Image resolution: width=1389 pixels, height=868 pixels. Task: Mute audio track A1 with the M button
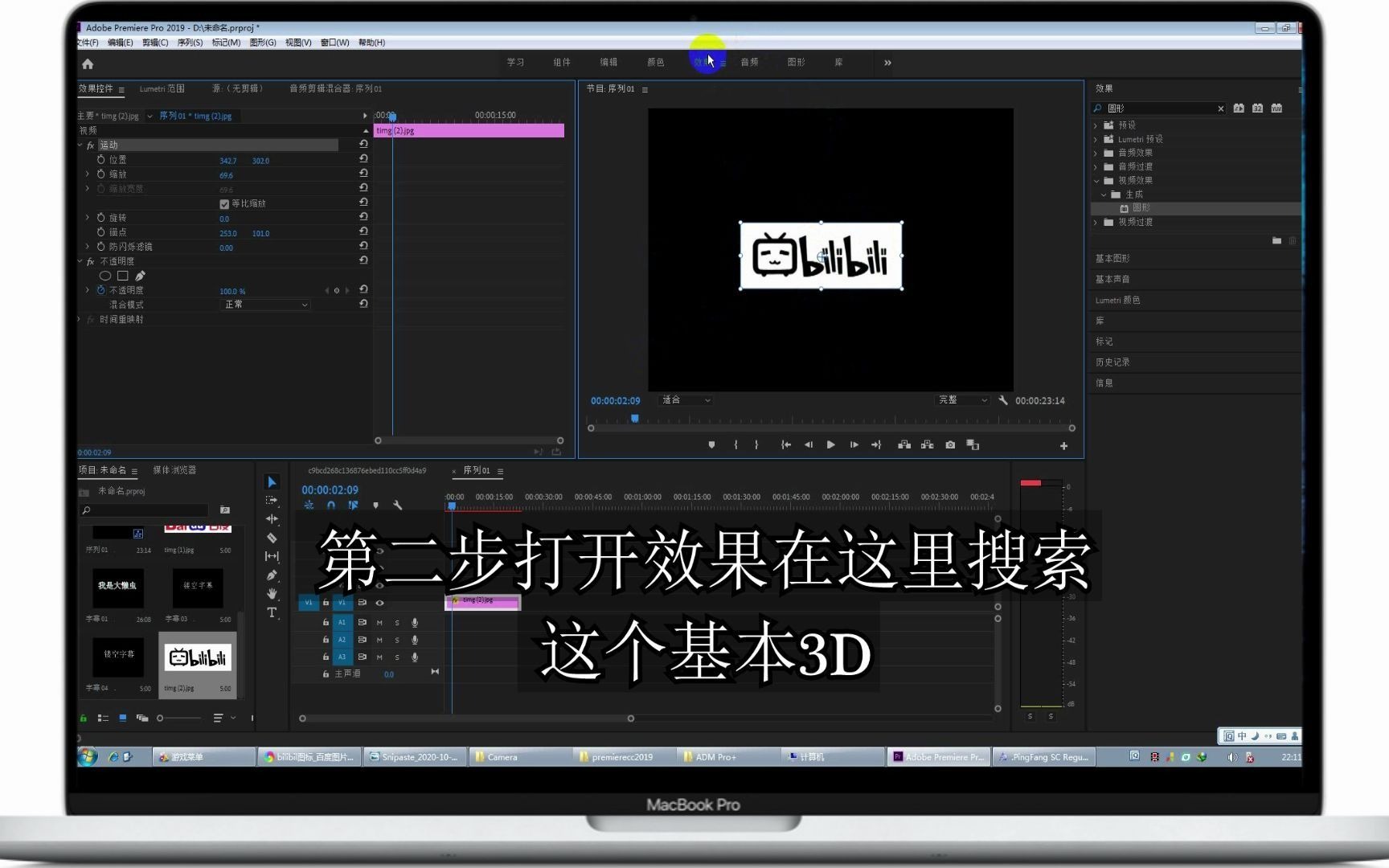379,622
